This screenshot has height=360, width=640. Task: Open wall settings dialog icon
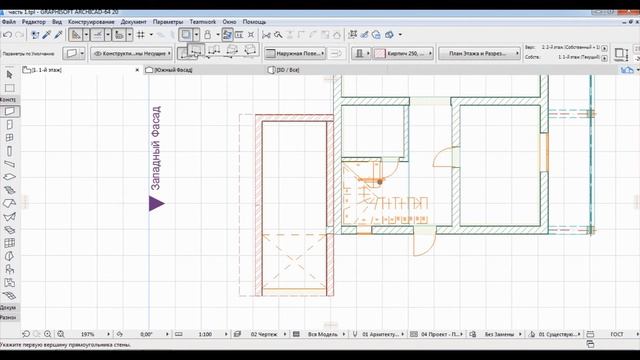[71, 53]
